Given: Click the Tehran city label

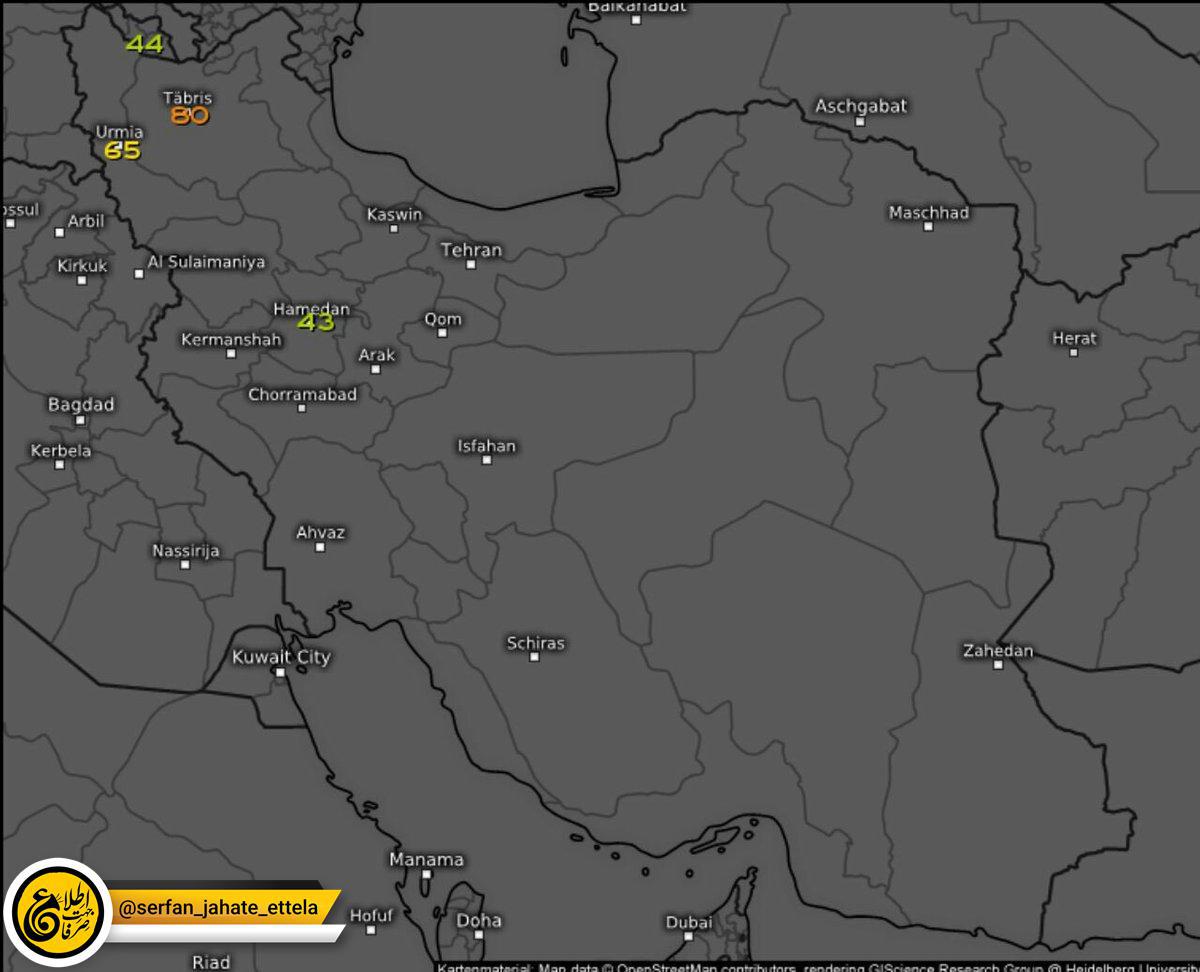Looking at the screenshot, I should pos(471,250).
